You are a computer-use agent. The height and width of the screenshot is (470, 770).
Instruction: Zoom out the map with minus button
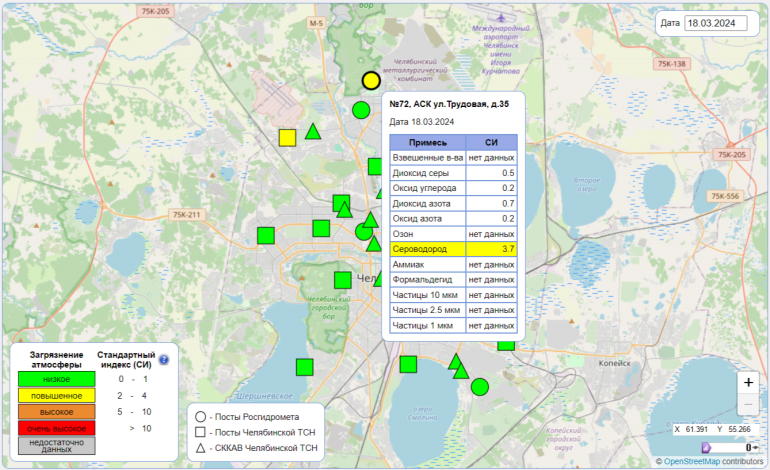tap(748, 405)
